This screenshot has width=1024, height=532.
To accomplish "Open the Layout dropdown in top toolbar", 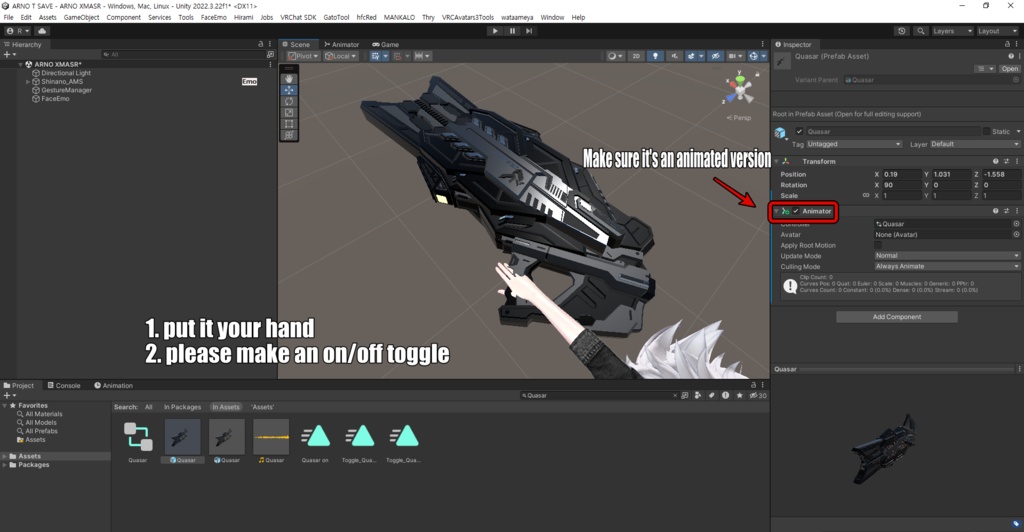I will [997, 31].
